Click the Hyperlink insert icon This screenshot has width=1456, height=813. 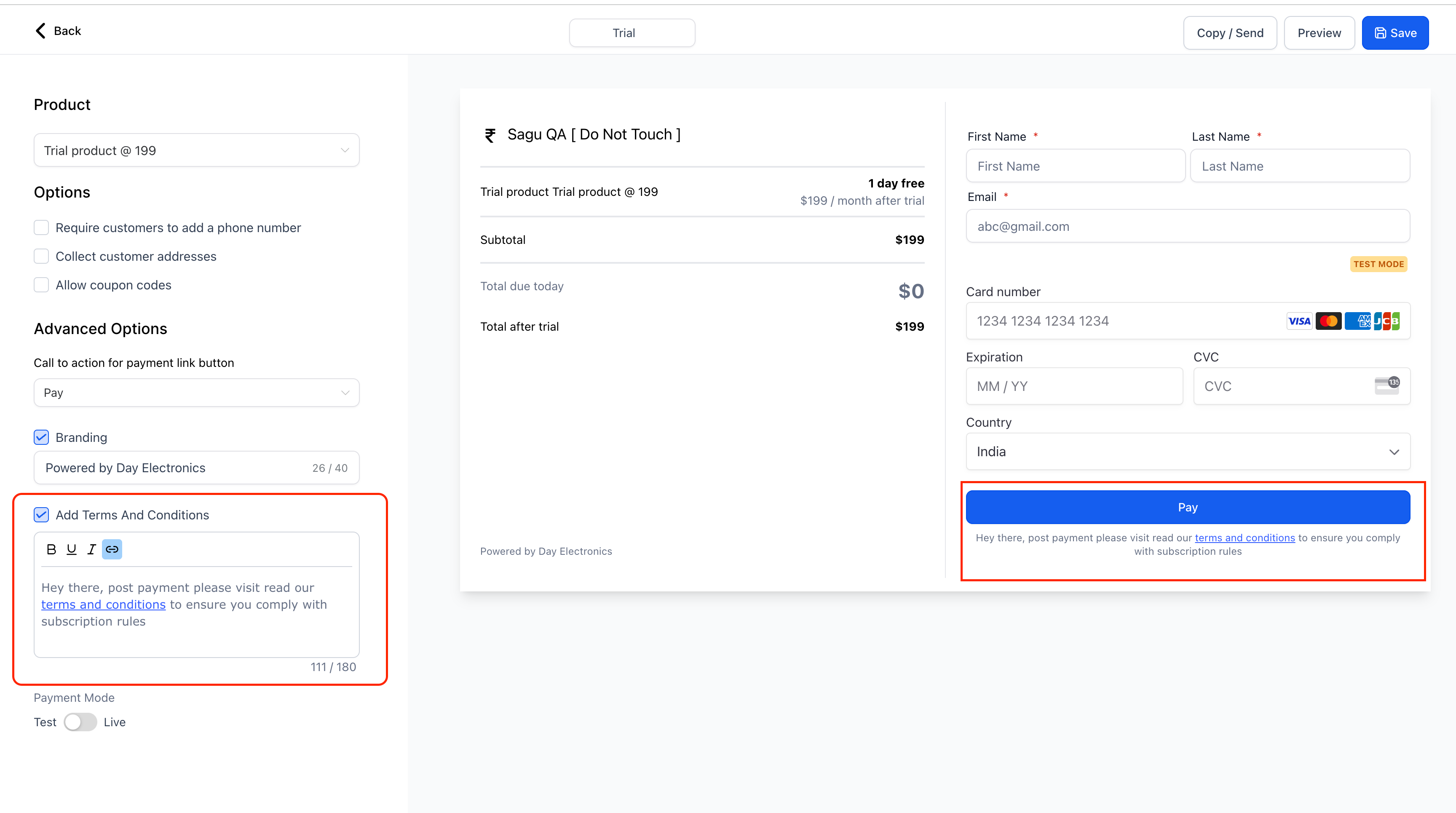[x=113, y=548]
